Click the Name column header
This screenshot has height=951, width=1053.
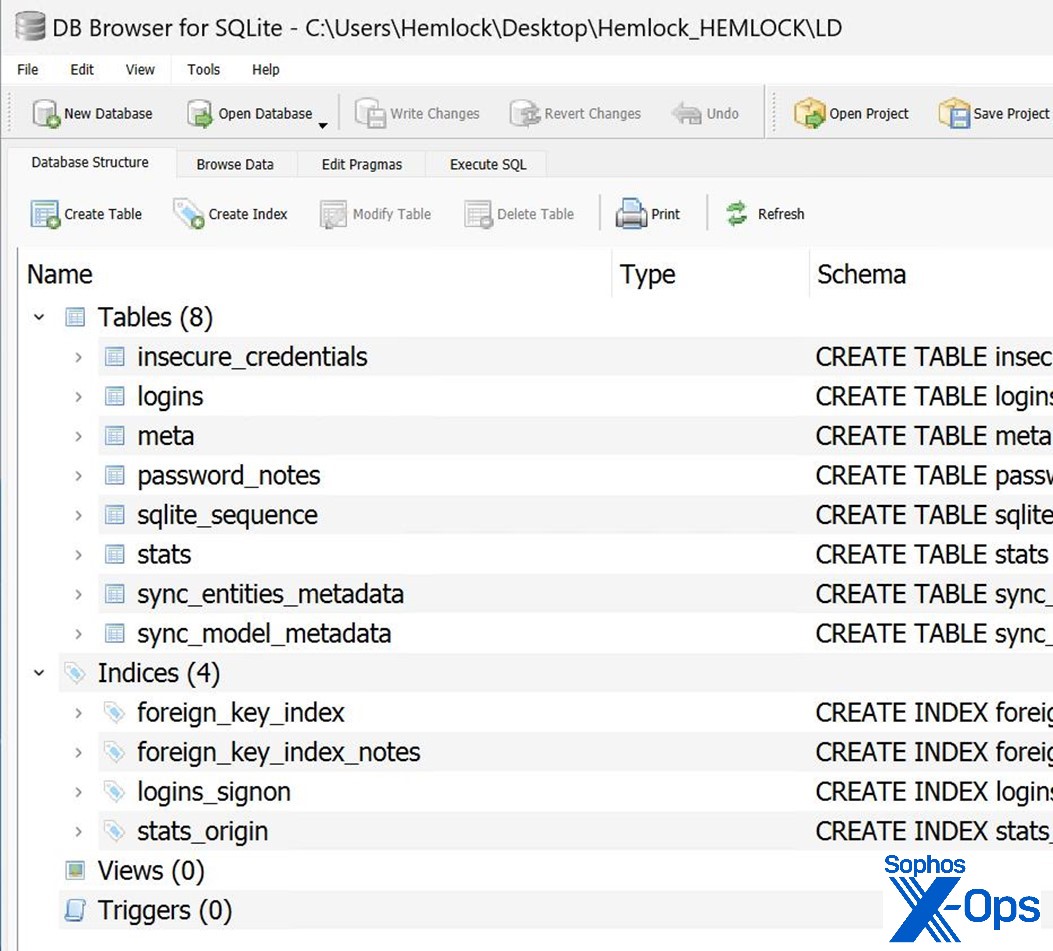(316, 274)
